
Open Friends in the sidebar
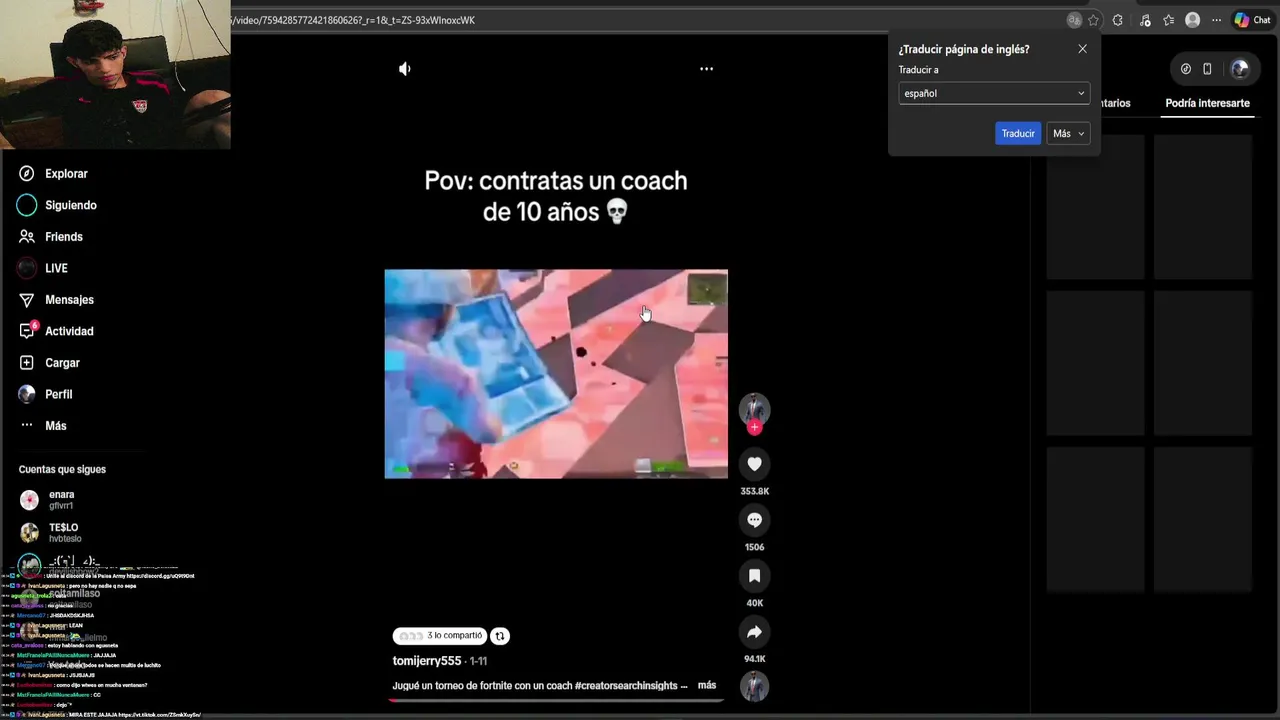(63, 237)
